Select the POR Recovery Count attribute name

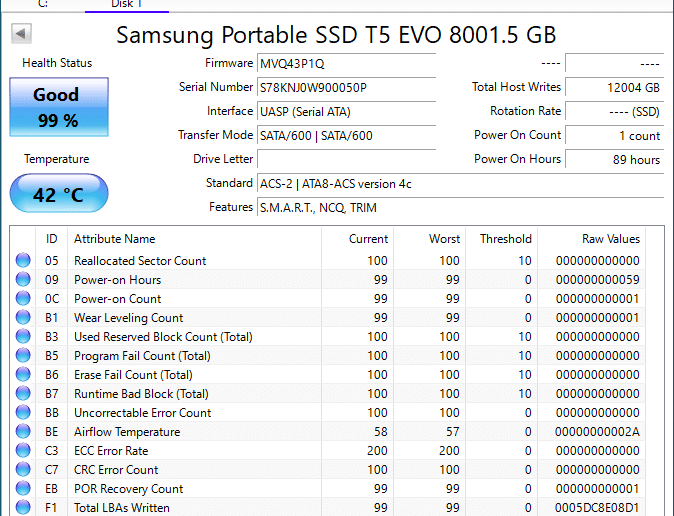point(128,488)
